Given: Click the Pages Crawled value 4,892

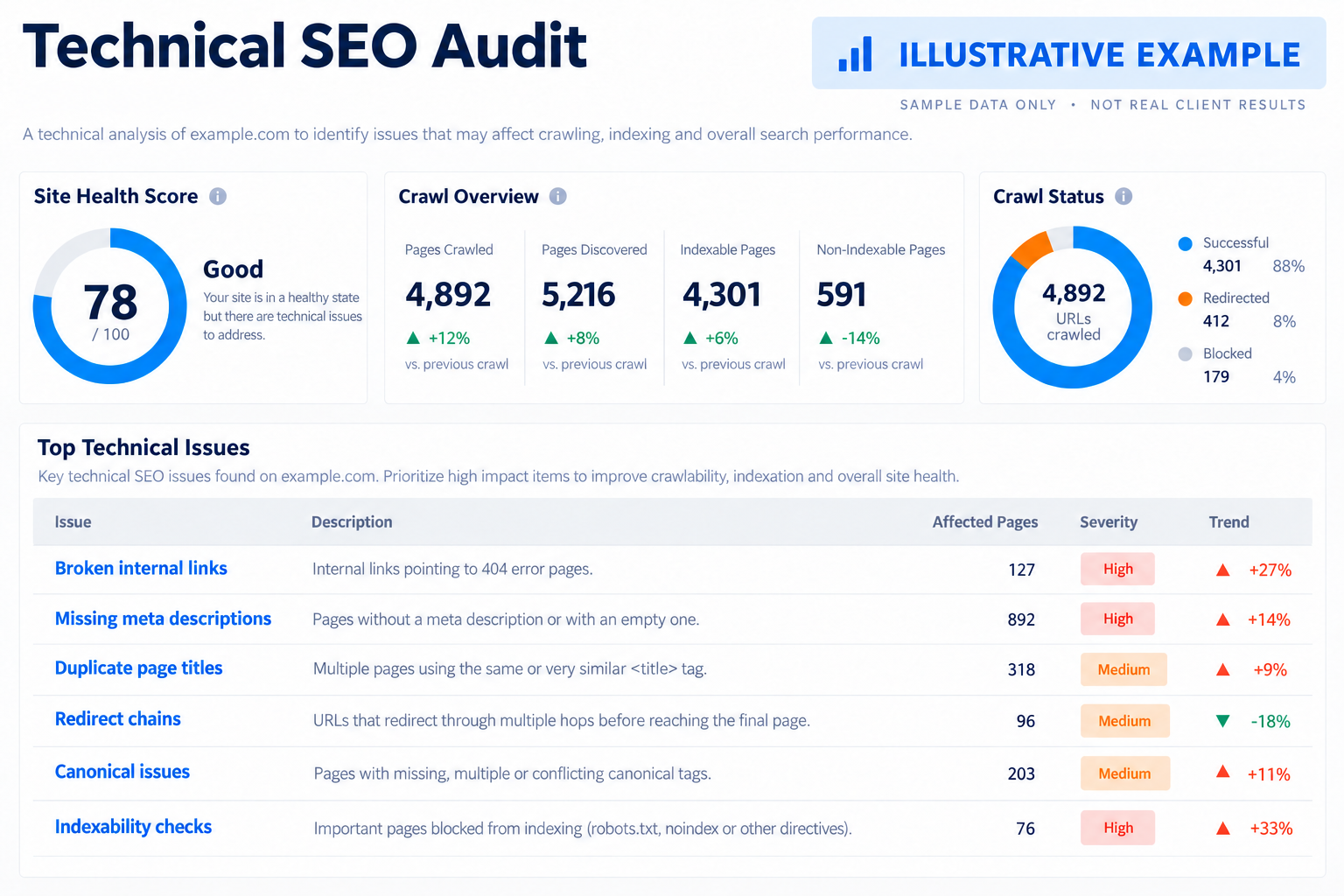Looking at the screenshot, I should (448, 295).
